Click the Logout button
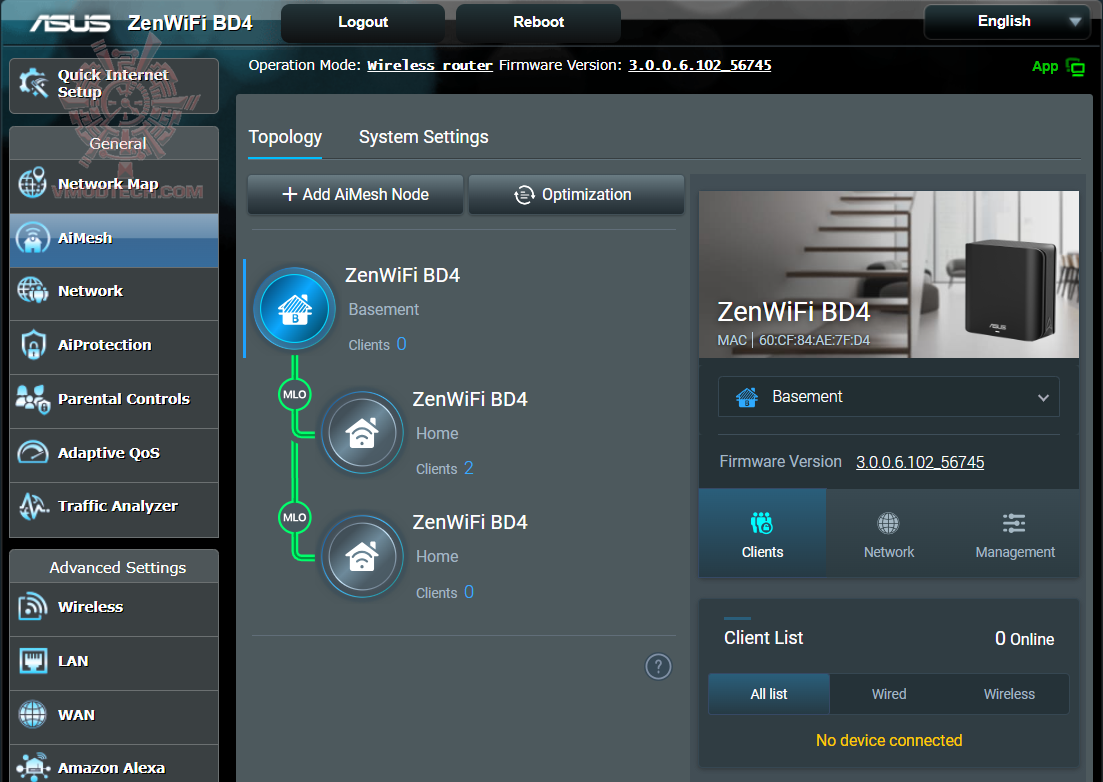This screenshot has height=782, width=1103. [x=363, y=23]
